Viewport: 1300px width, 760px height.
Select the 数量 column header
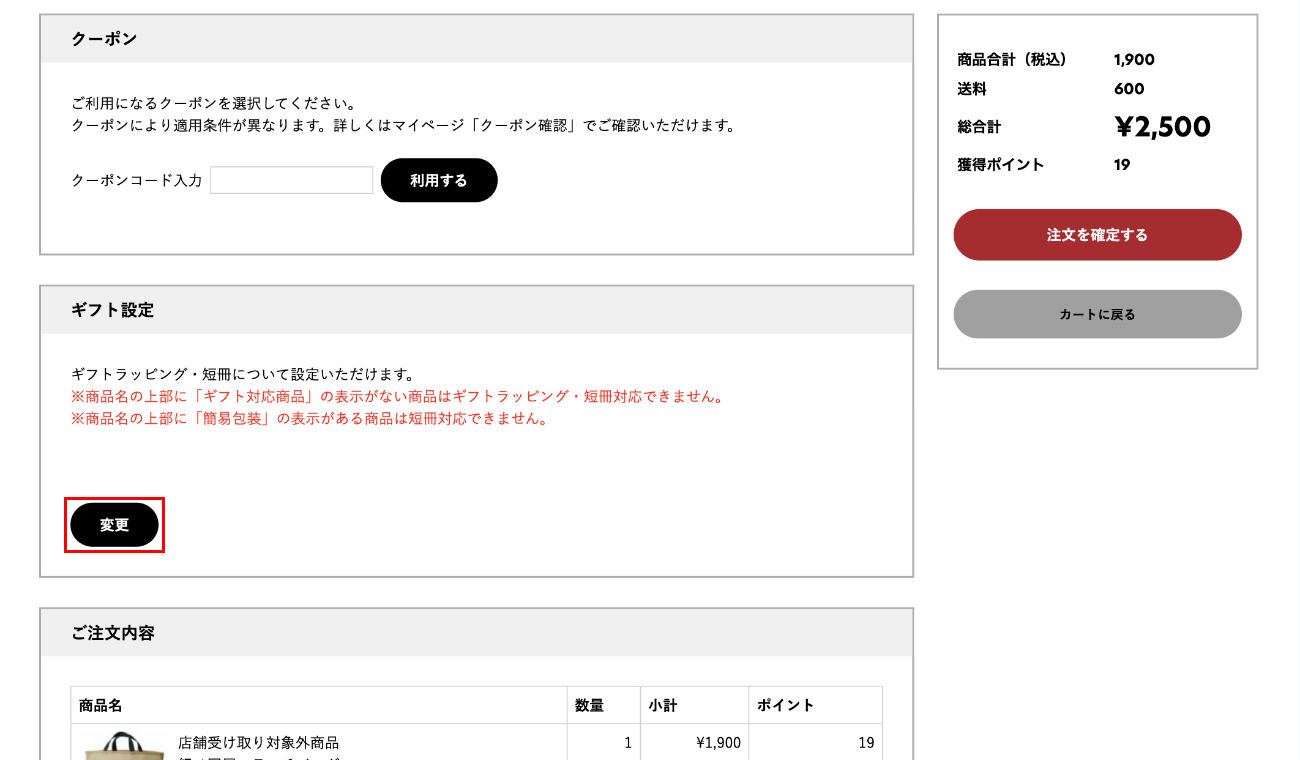(589, 705)
